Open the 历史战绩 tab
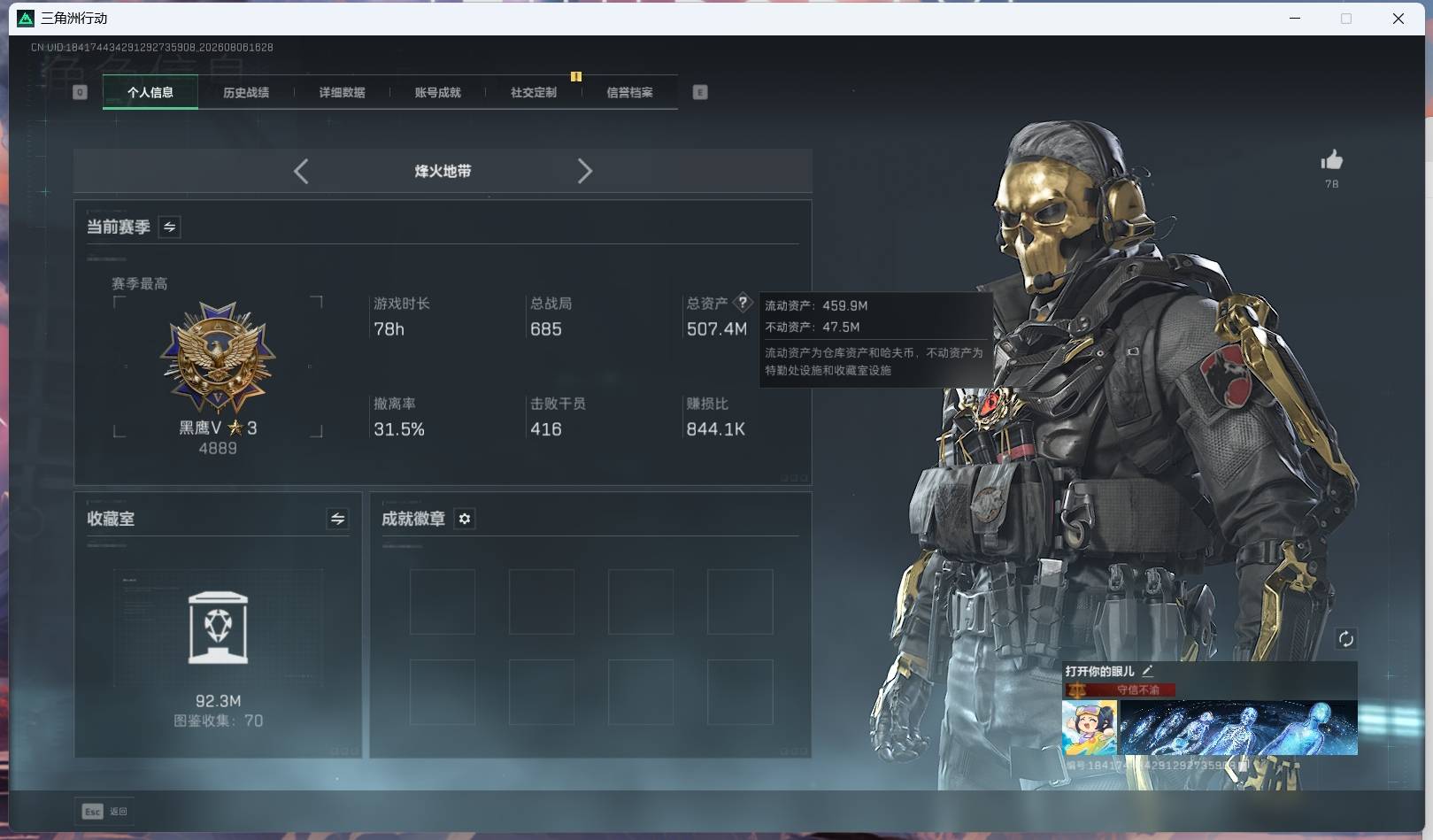Viewport: 1433px width, 840px height. (246, 92)
